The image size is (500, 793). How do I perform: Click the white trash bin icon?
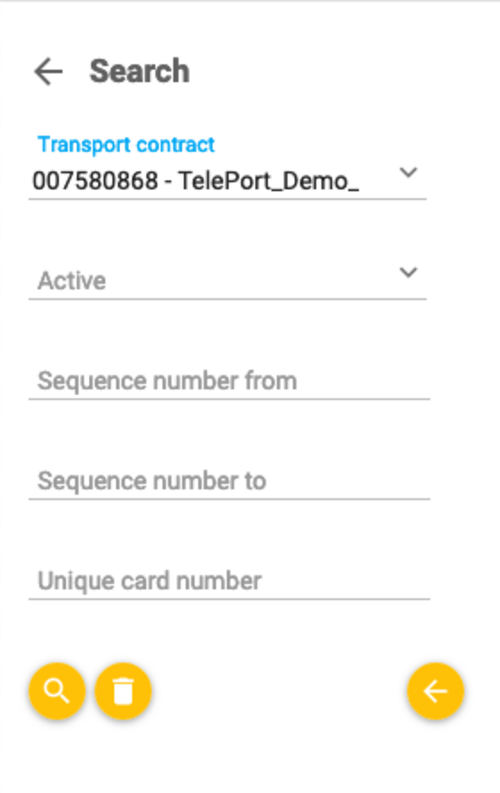[123, 691]
